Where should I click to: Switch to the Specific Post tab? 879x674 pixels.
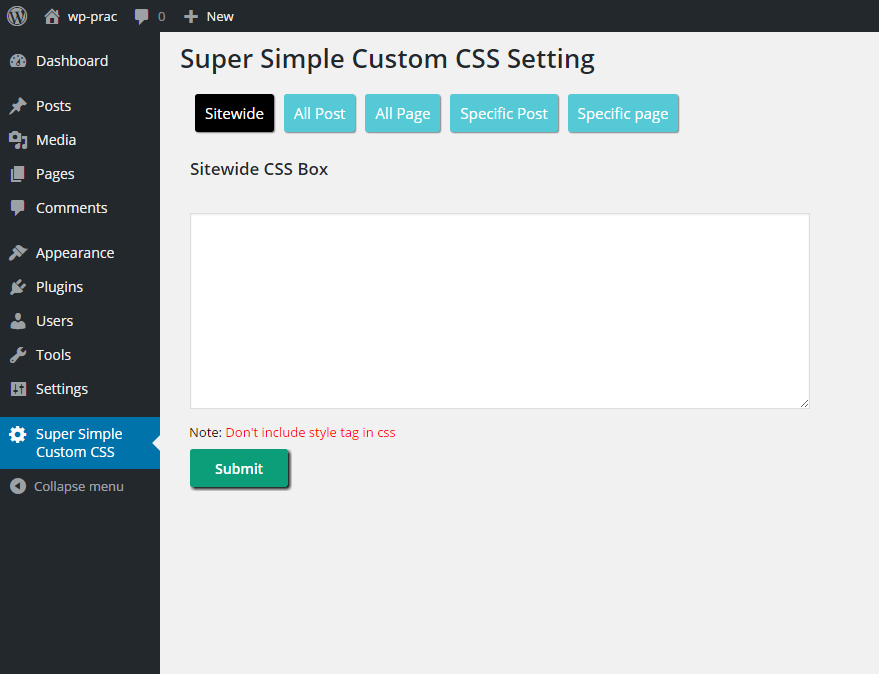tap(504, 113)
